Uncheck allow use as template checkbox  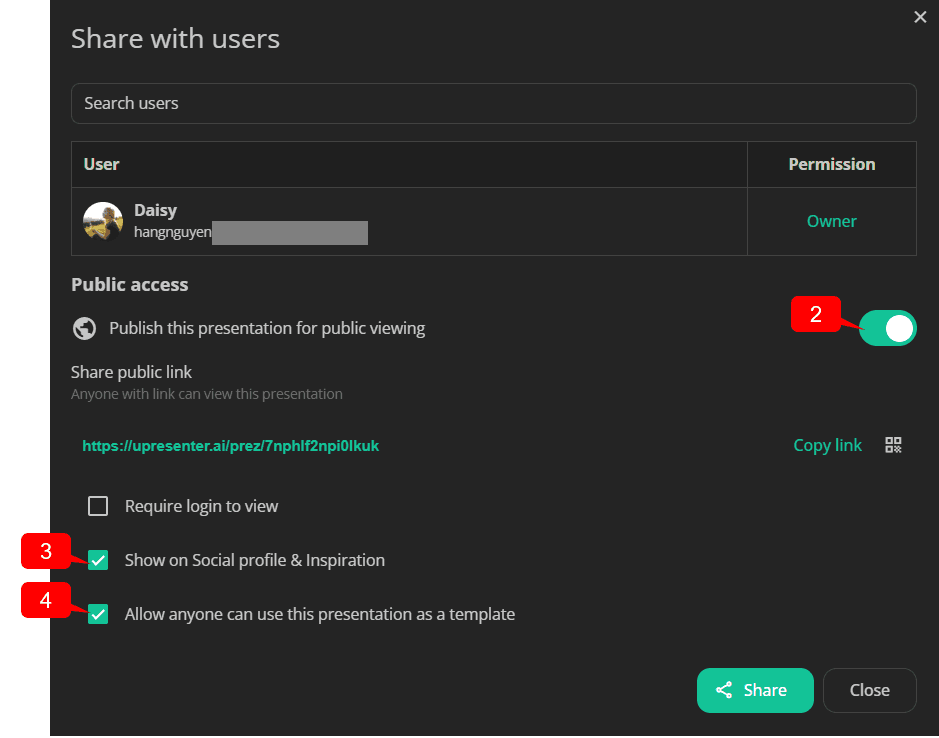point(98,614)
